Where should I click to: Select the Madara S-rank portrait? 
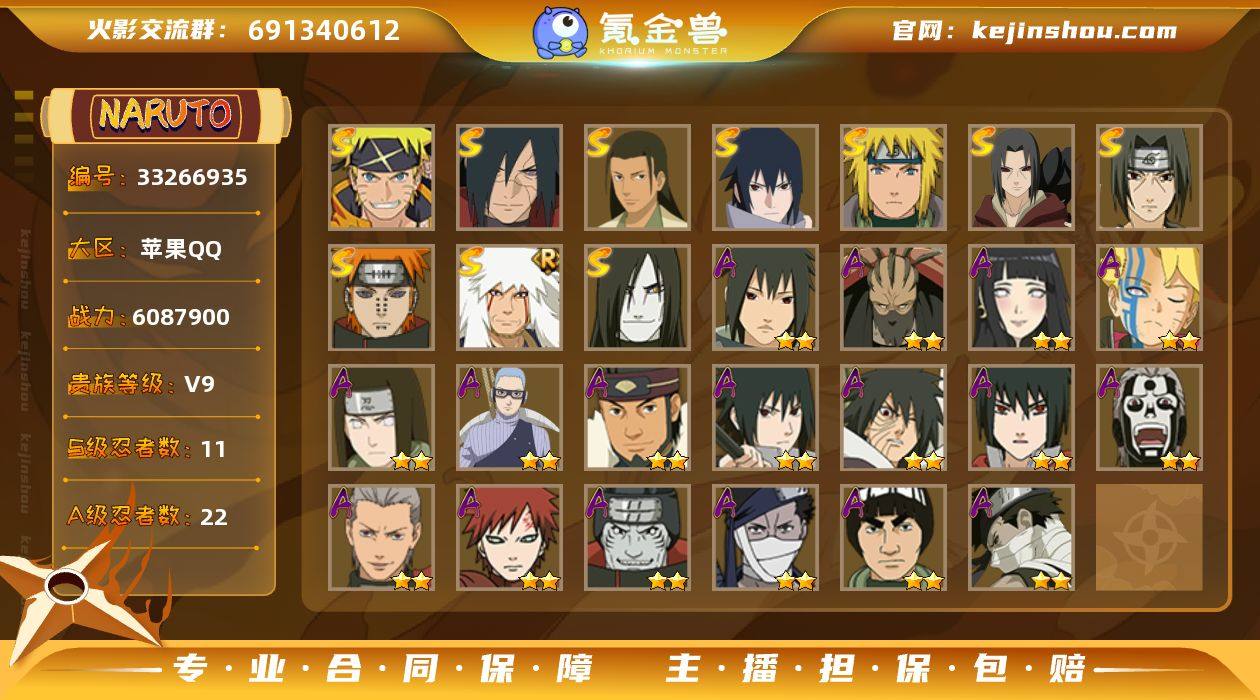509,177
